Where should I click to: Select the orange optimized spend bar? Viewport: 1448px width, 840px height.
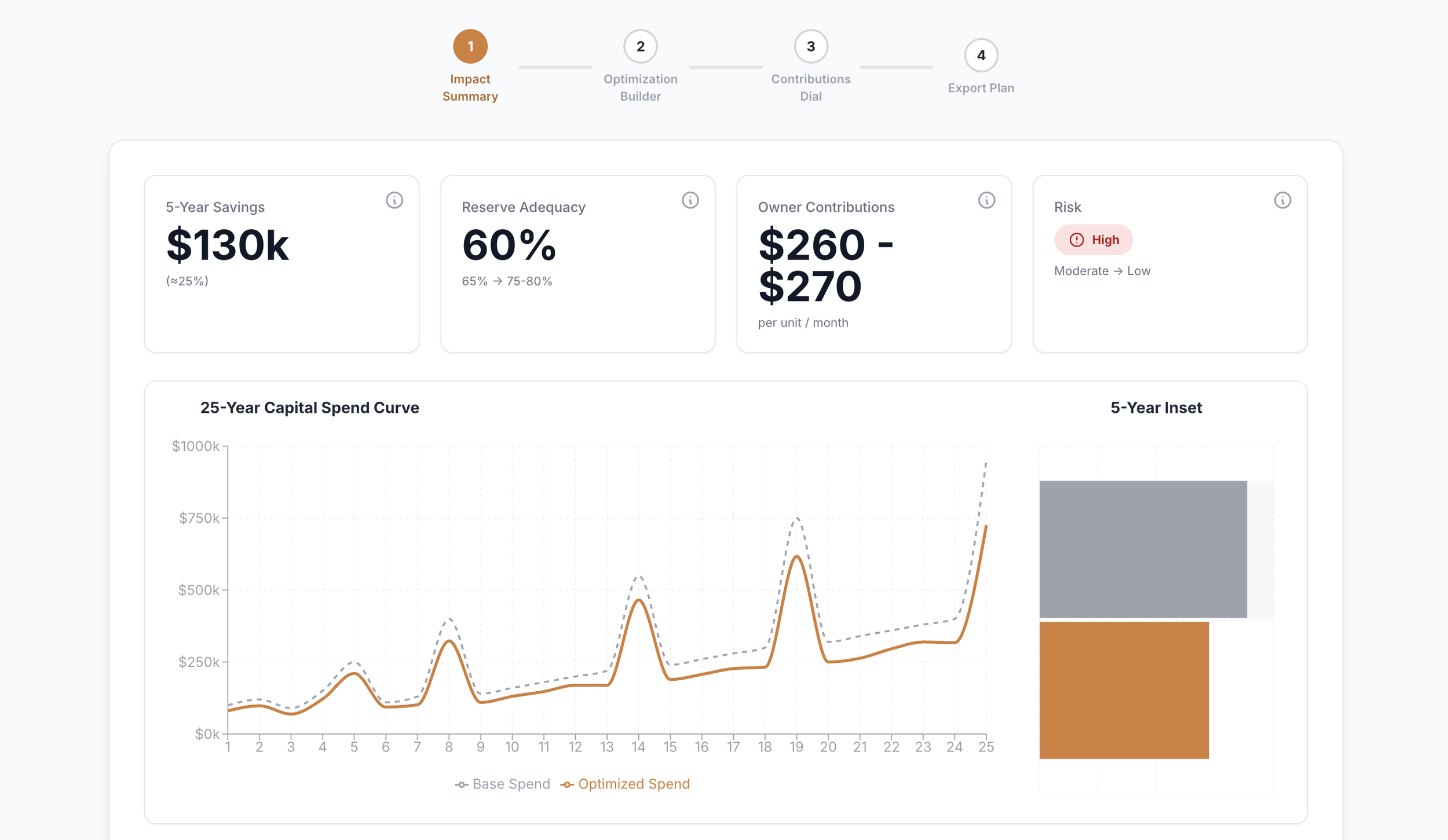pos(1124,690)
